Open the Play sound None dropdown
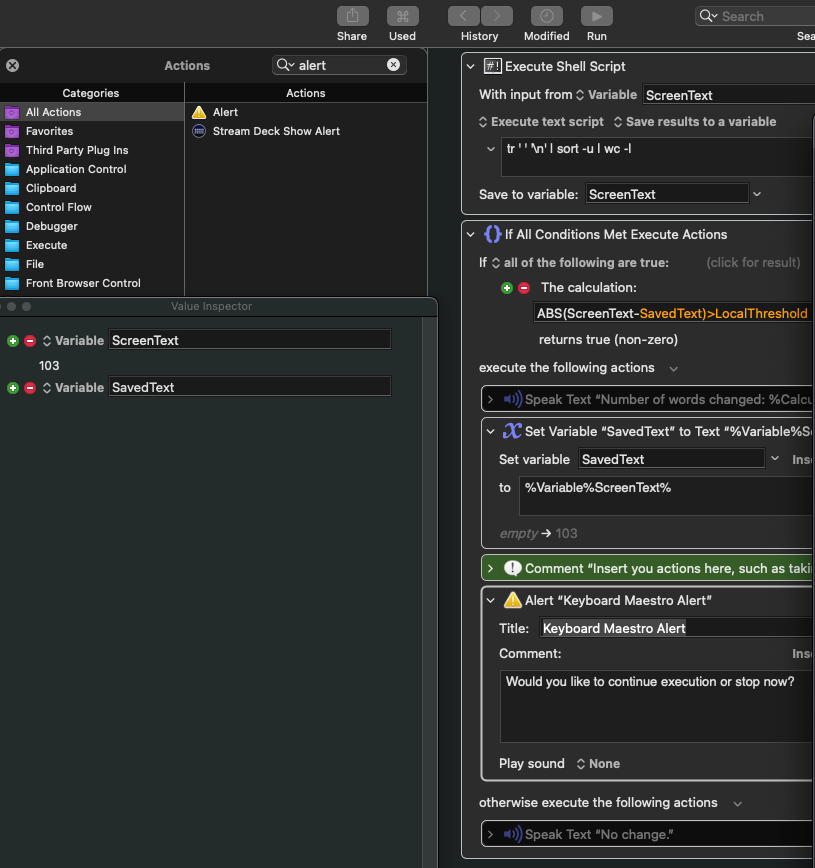Viewport: 815px width, 868px height. 598,764
